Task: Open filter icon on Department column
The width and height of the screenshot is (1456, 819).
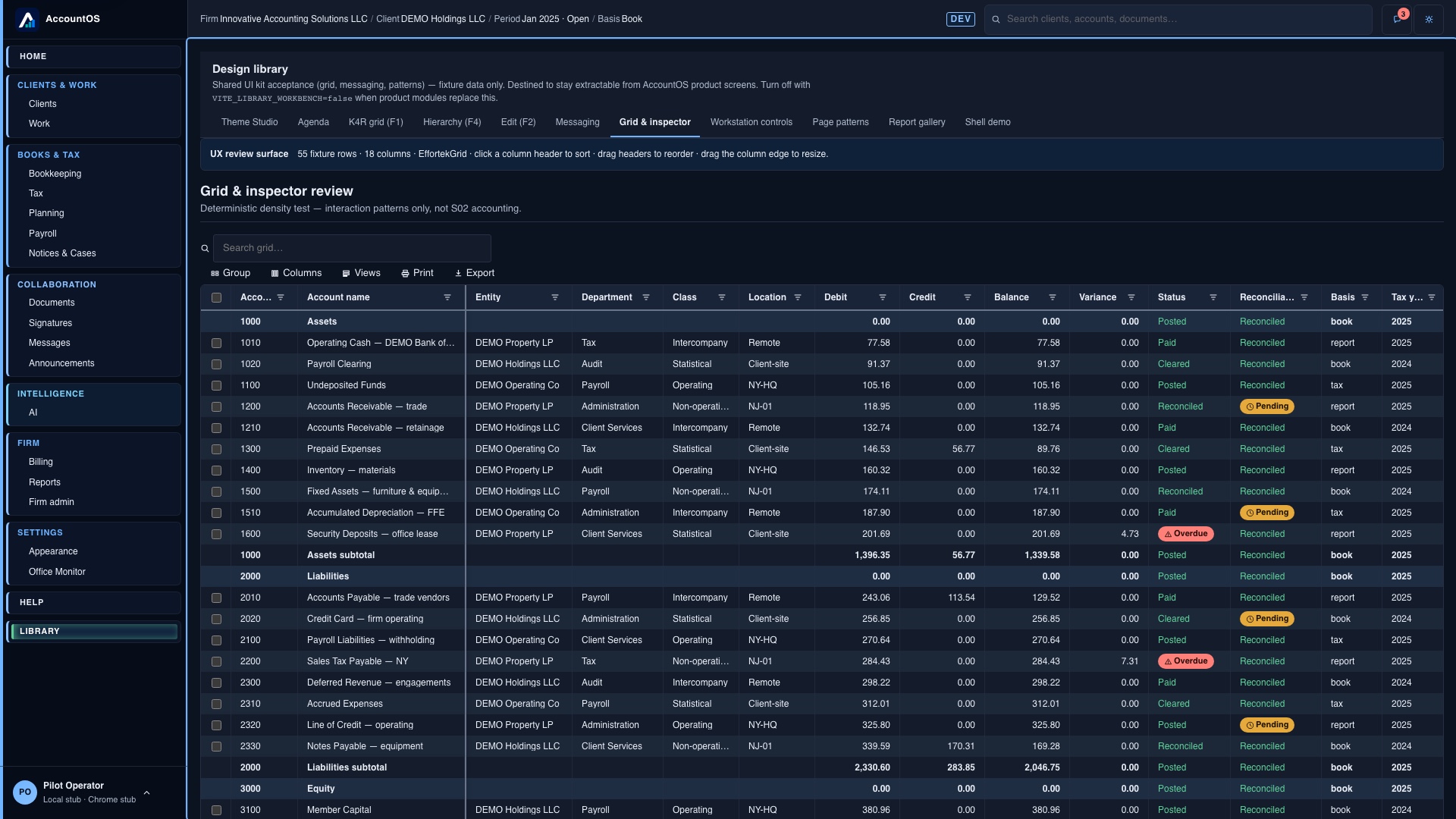Action: pos(646,297)
